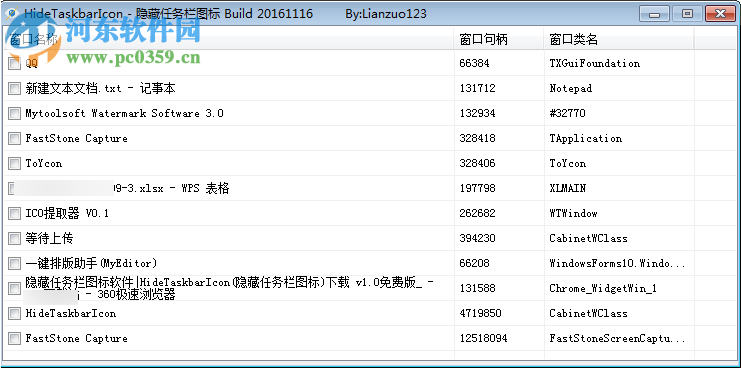This screenshot has width=741, height=368.
Task: Maximize the HideTaskbarIcon window
Action: click(687, 14)
